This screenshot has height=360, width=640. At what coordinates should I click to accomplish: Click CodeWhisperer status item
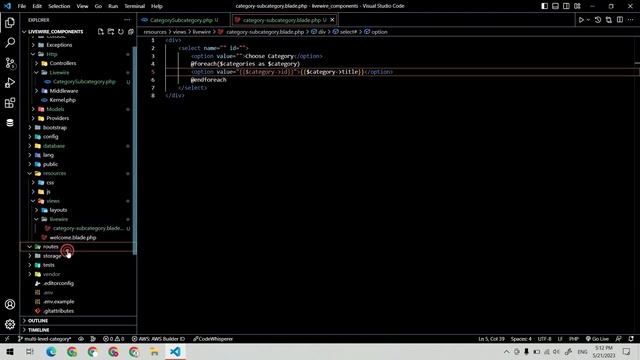tap(213, 339)
